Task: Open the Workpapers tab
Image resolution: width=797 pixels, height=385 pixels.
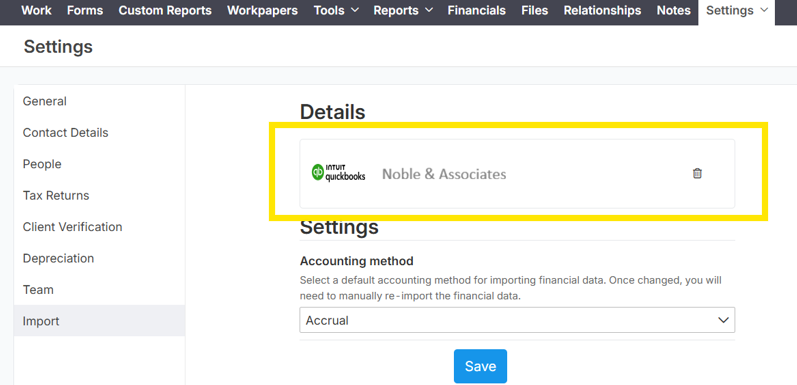Action: (262, 10)
